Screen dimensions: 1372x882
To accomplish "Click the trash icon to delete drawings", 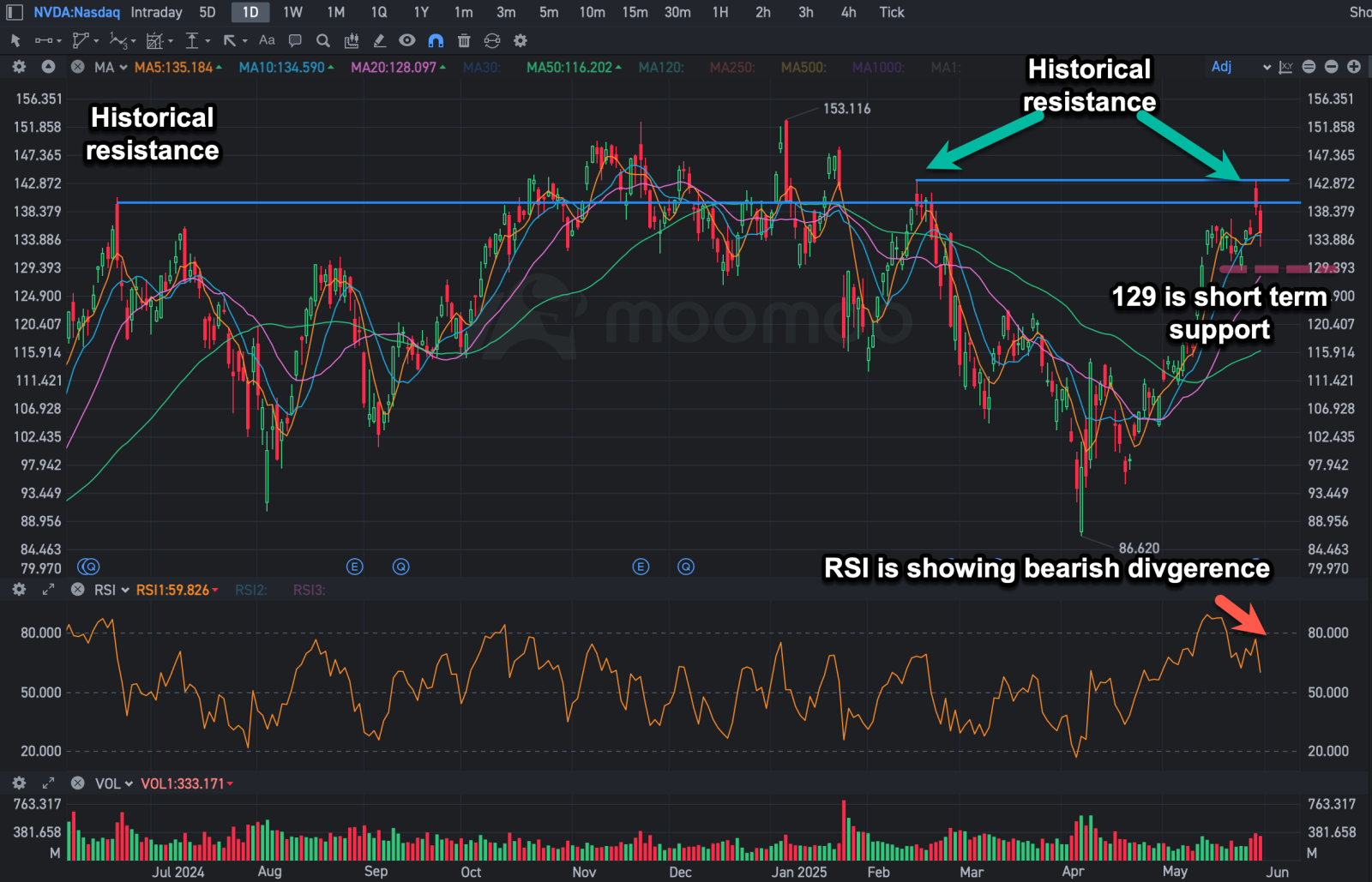I will (x=464, y=40).
